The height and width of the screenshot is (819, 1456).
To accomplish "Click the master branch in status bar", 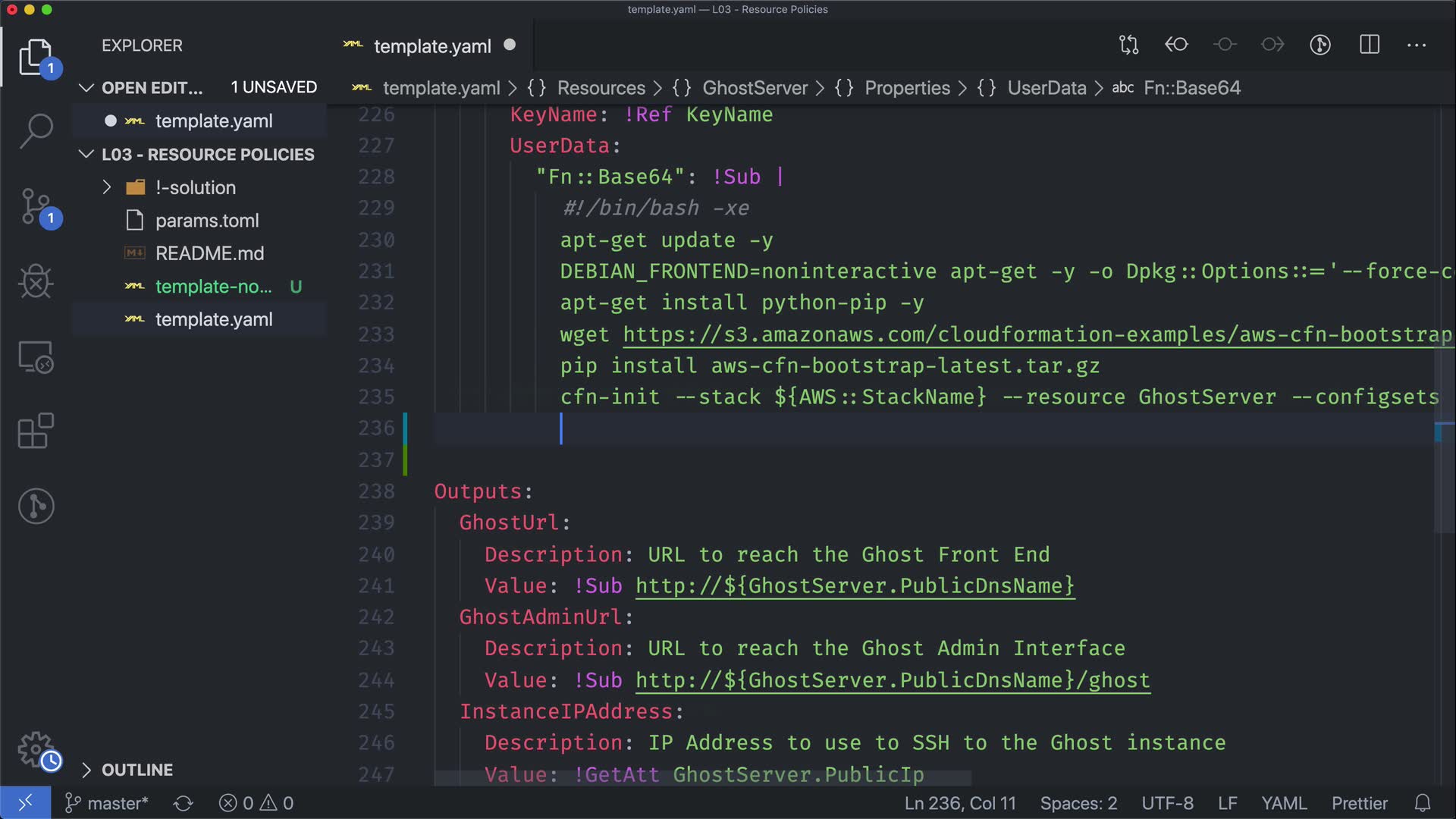I will pos(107,803).
